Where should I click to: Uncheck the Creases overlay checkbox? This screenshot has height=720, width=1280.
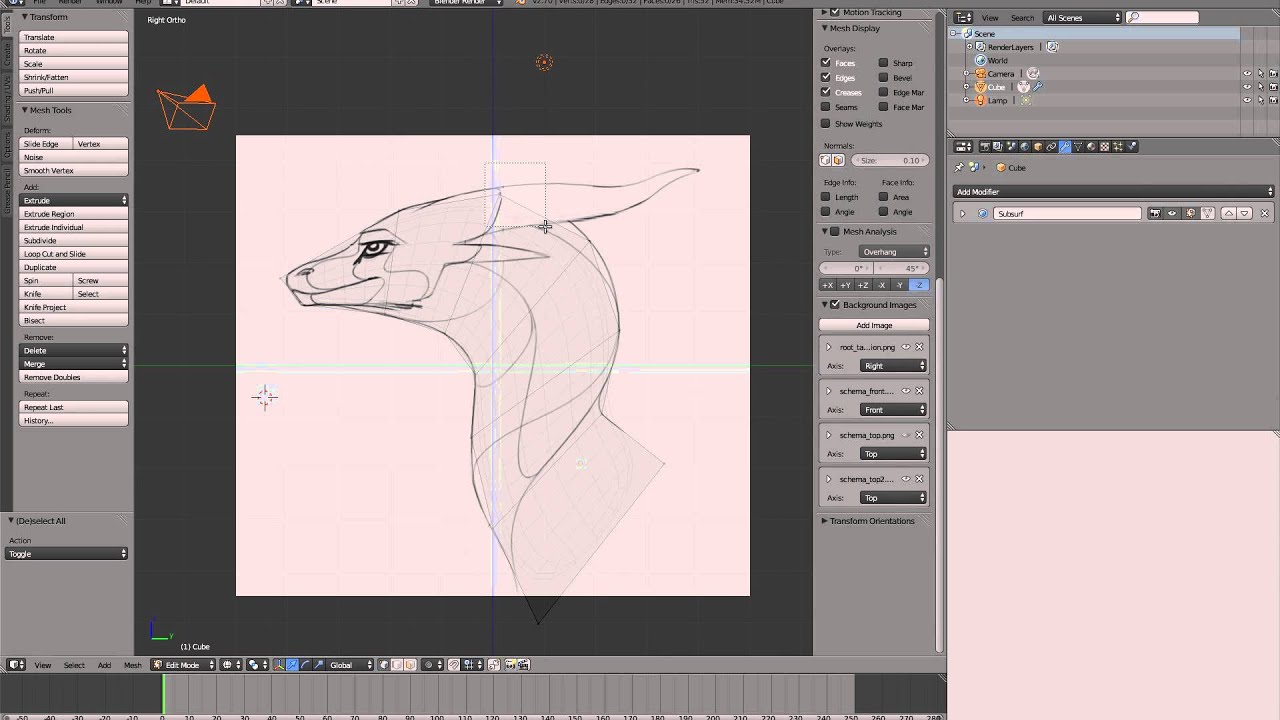point(825,92)
